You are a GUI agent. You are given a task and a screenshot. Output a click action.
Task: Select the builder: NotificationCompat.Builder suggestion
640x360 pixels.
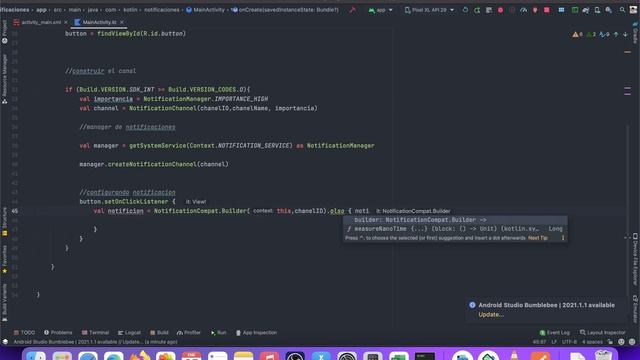click(x=455, y=220)
